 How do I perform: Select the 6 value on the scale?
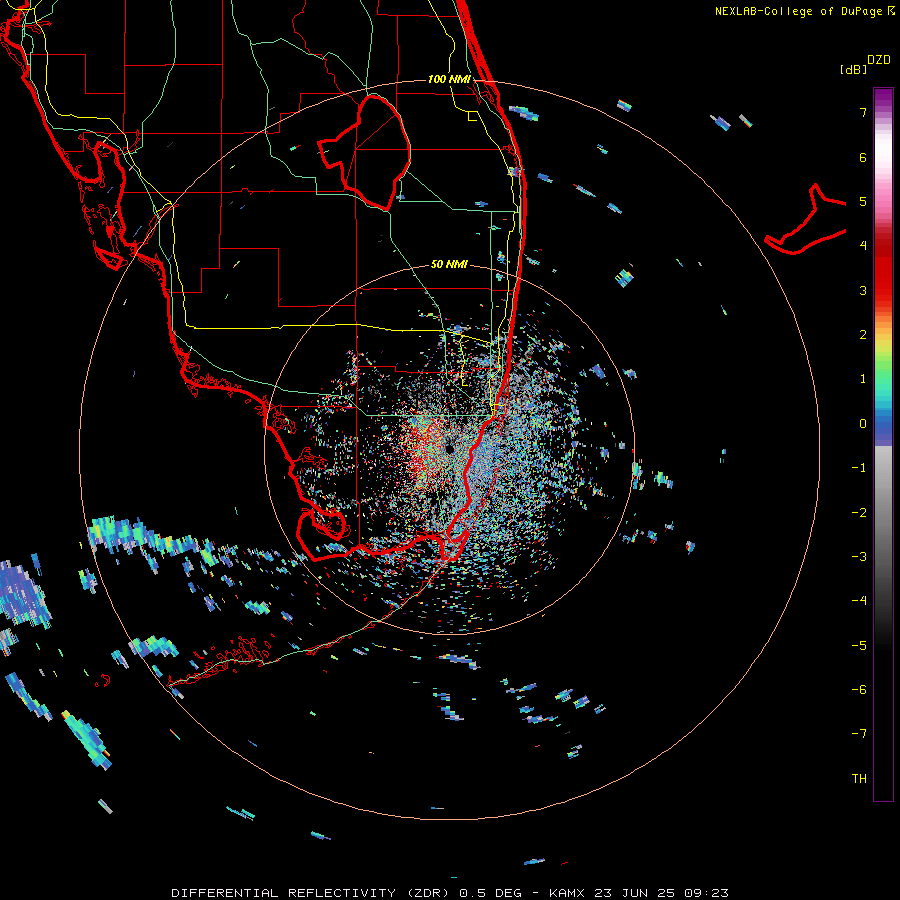863,157
